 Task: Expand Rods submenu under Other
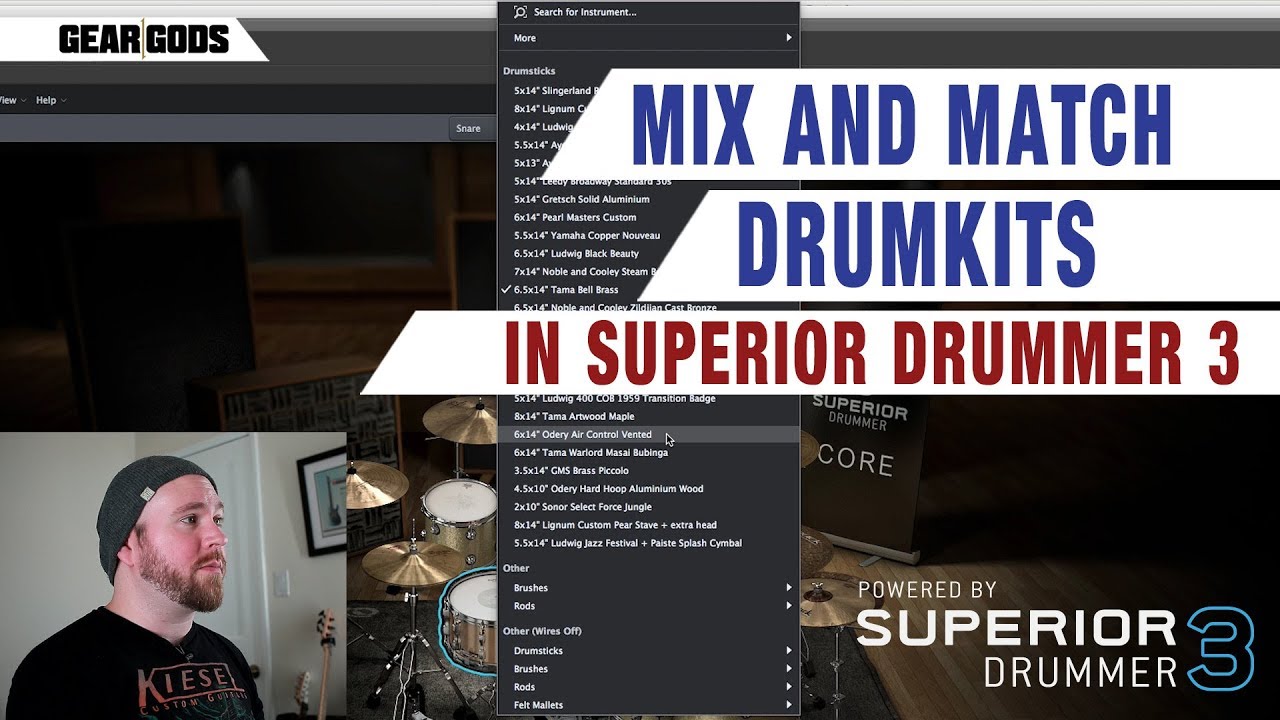pos(648,605)
